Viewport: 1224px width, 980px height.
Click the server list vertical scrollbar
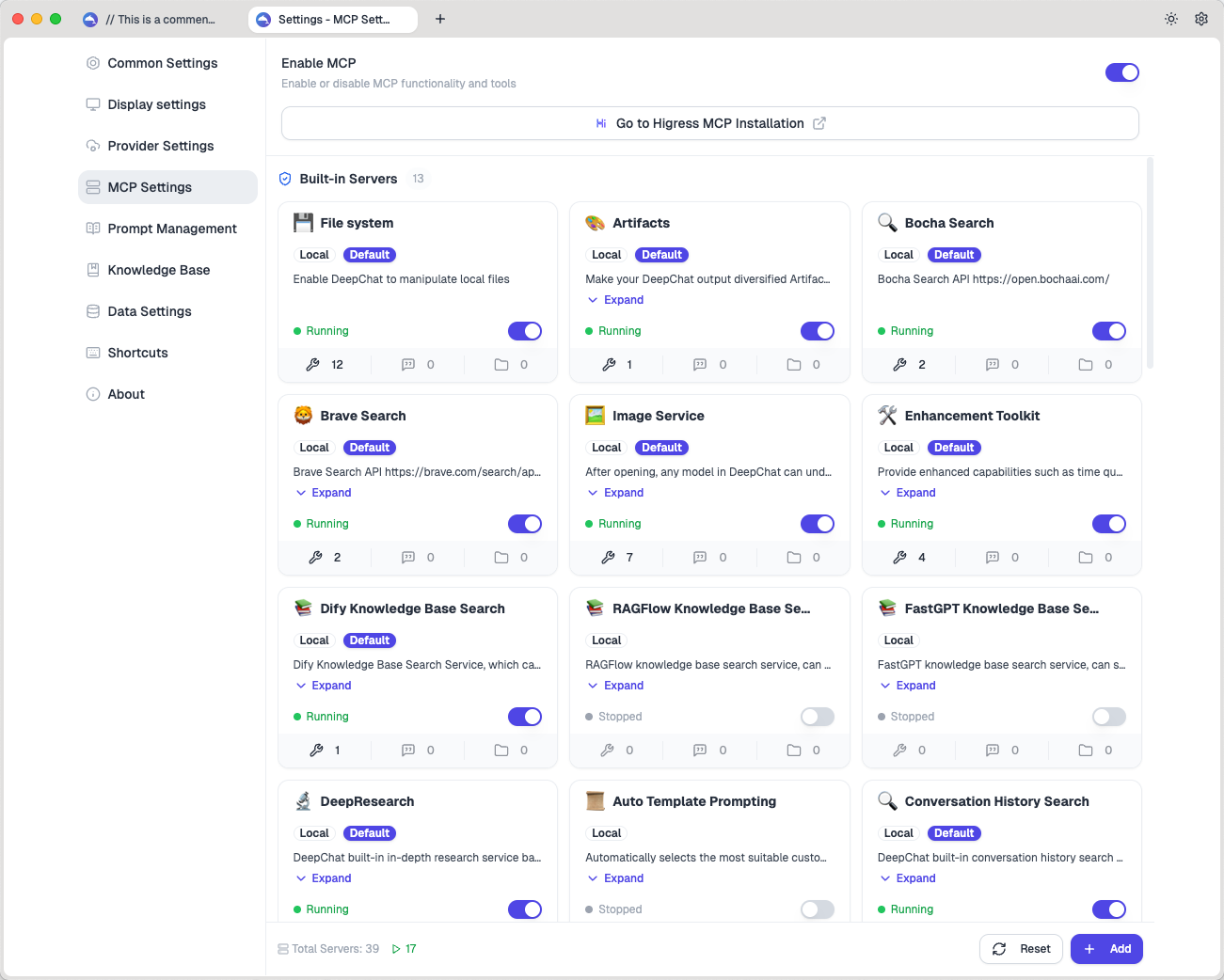pos(1150,262)
